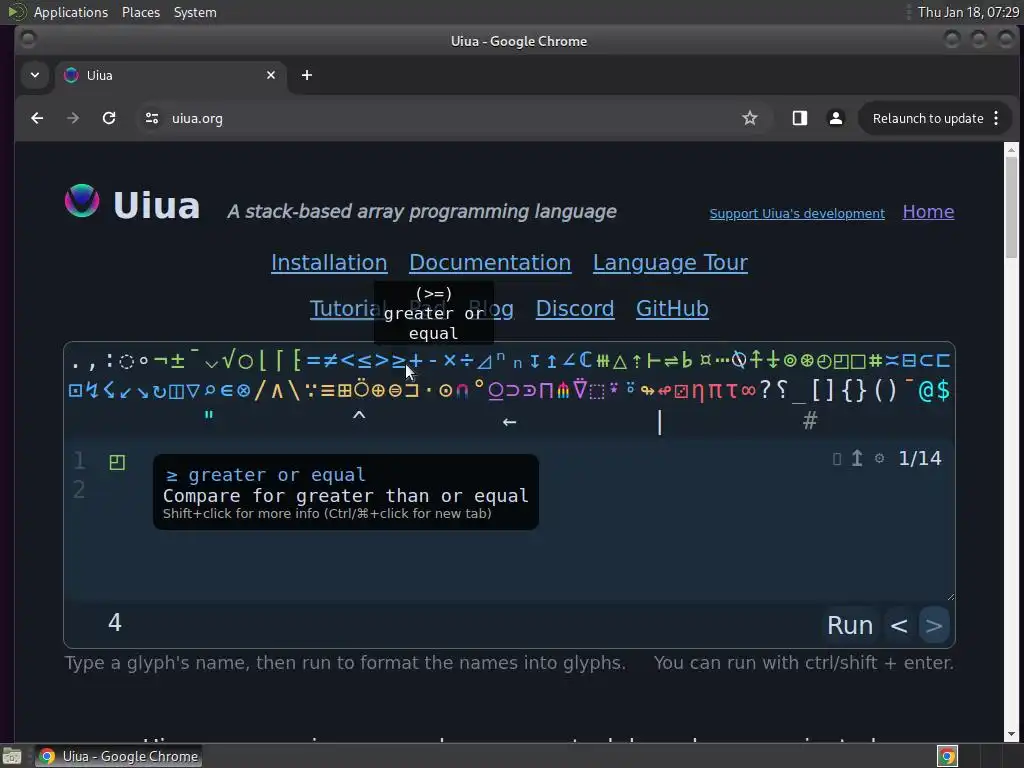Screen dimensions: 1024x768
Task: Click the divide ÷ glyph
Action: (x=467, y=360)
